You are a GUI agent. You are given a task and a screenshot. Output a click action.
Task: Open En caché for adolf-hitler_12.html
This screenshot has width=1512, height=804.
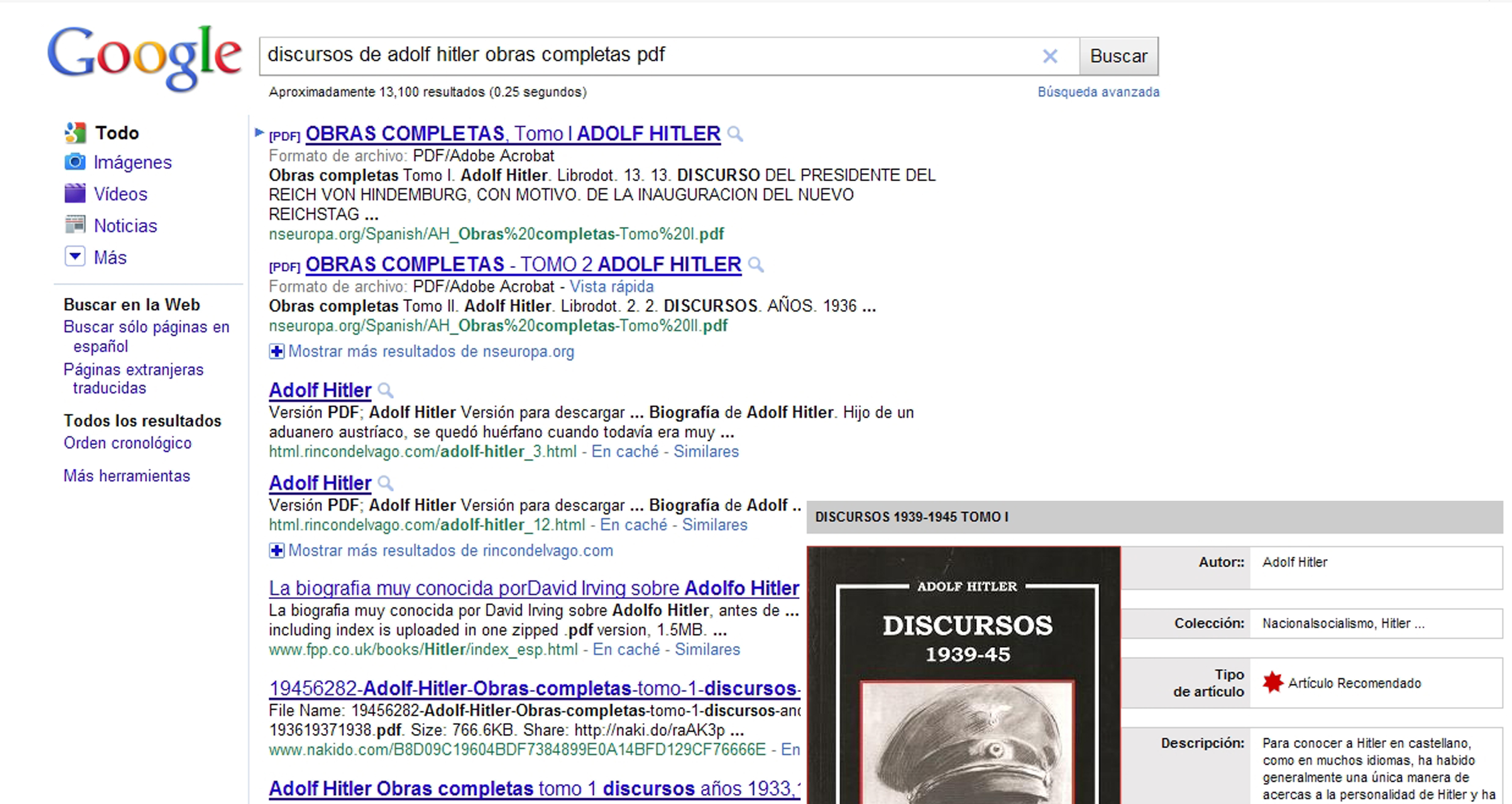(634, 525)
